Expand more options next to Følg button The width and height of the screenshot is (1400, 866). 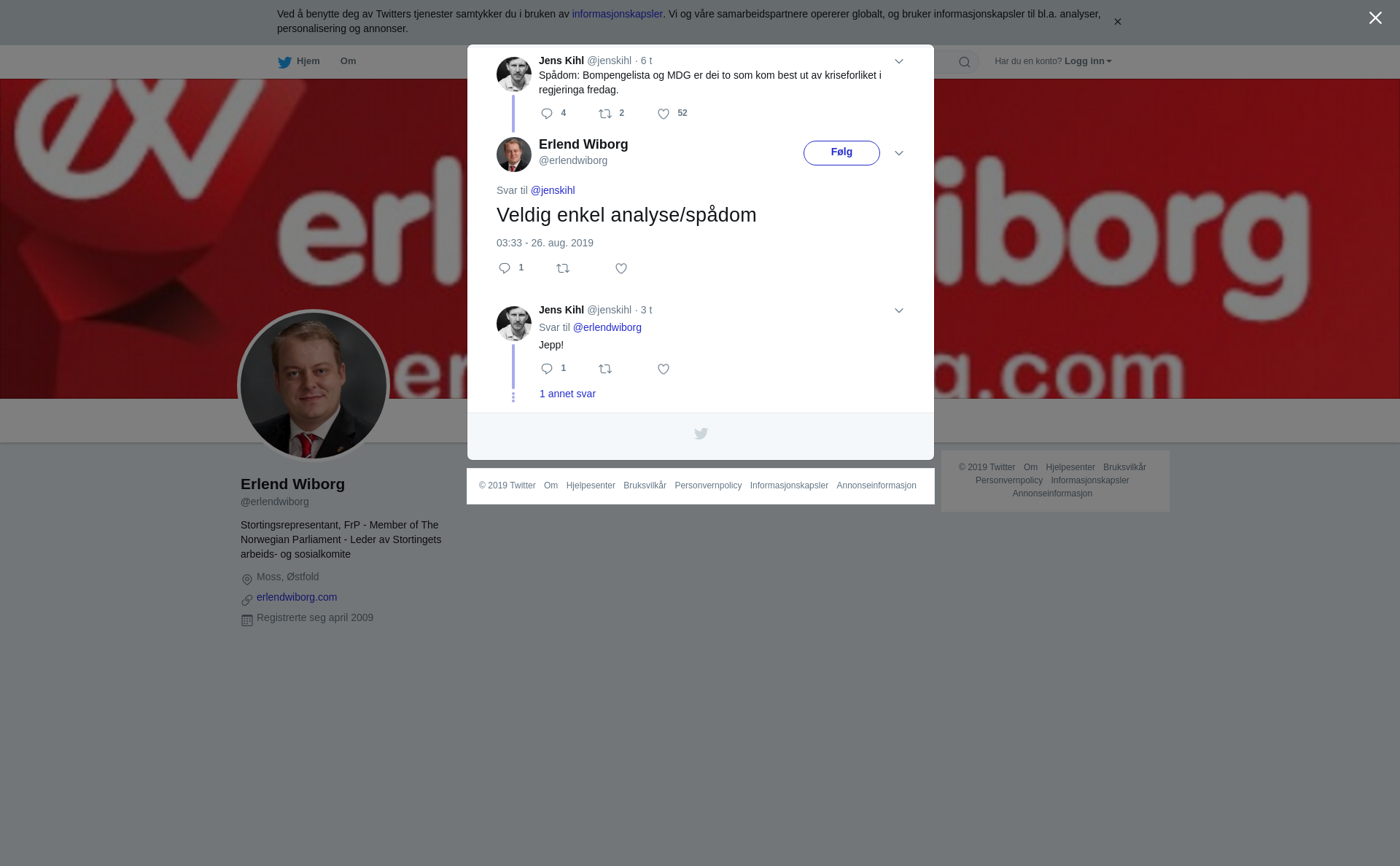coord(899,153)
